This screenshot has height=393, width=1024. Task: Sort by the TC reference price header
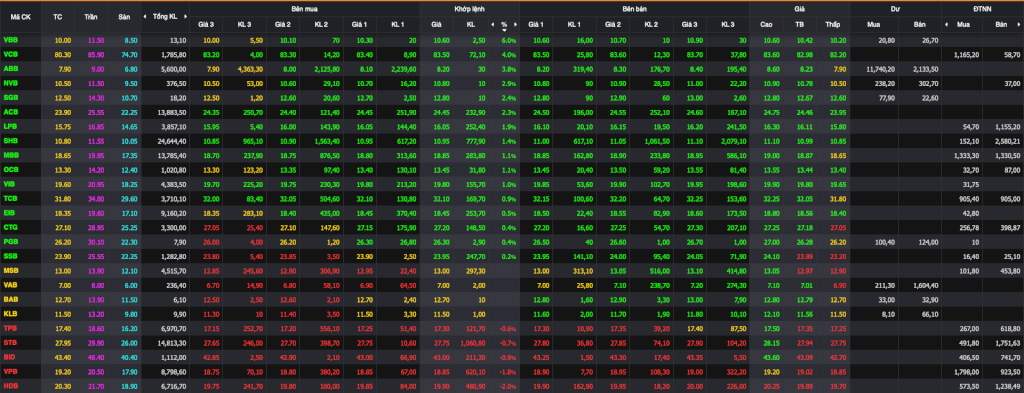pyautogui.click(x=57, y=16)
